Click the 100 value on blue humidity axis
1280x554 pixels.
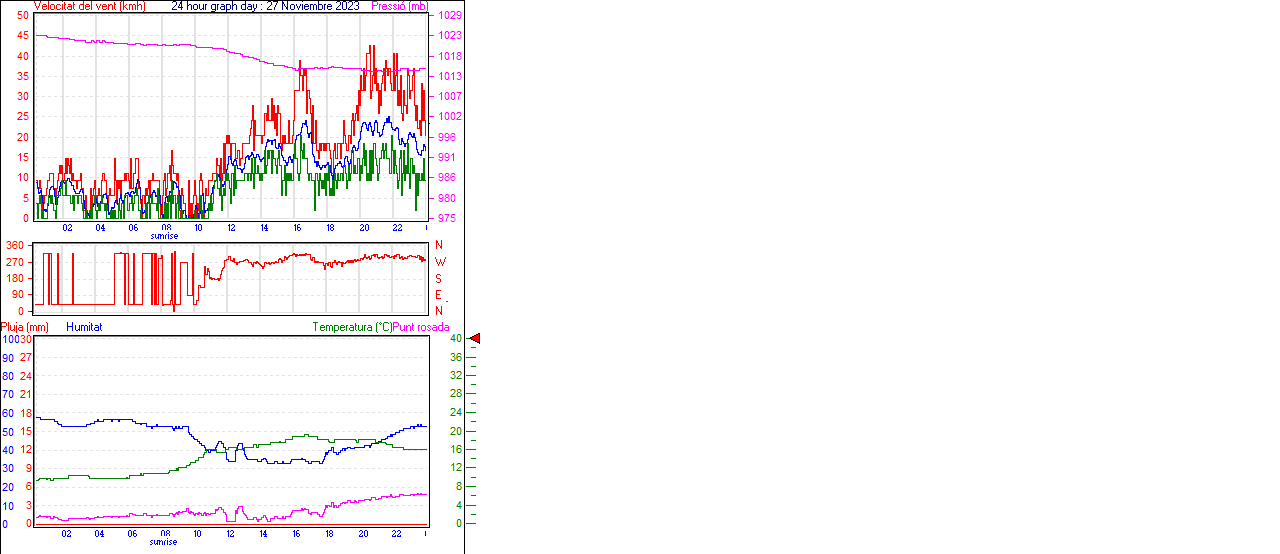click(9, 339)
